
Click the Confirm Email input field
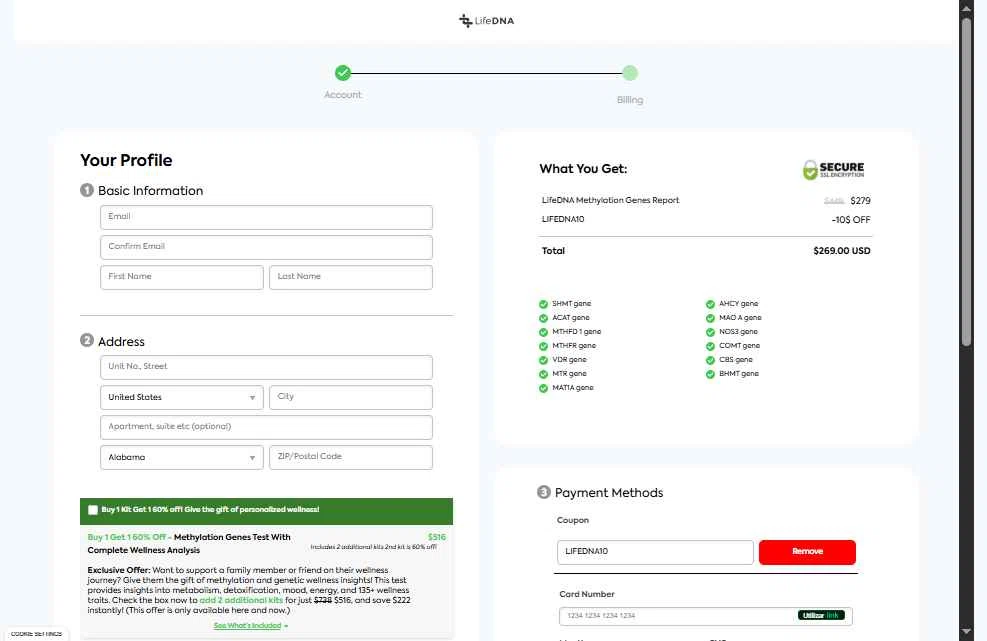[x=266, y=247]
